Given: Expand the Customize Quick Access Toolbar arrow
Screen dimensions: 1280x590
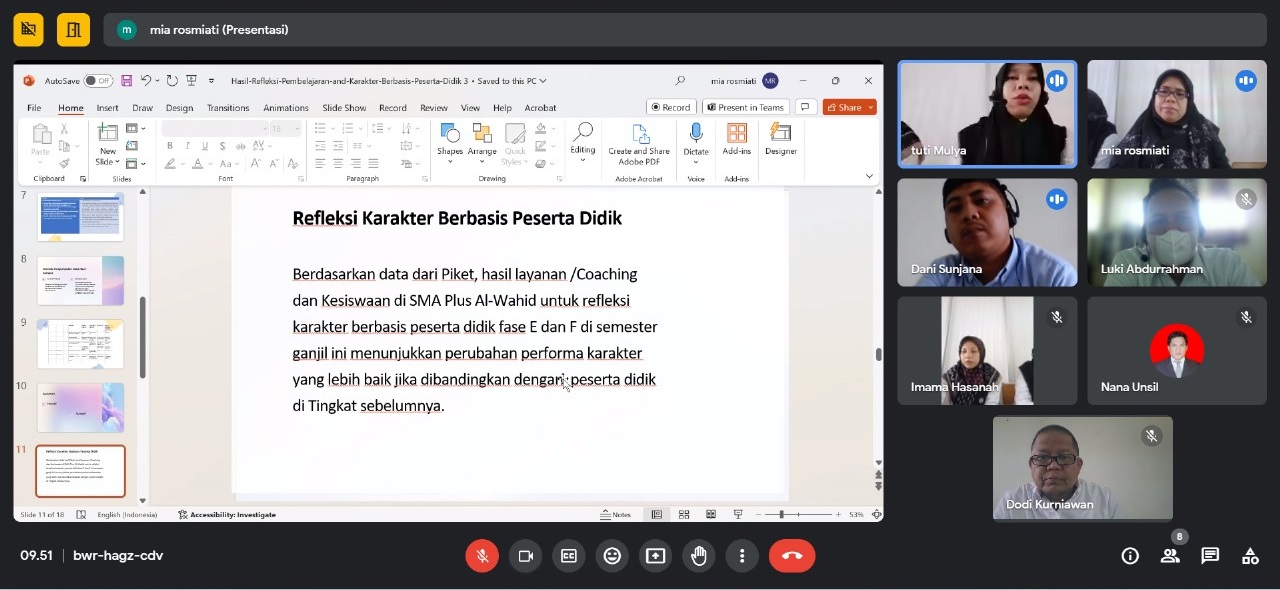Looking at the screenshot, I should click(211, 81).
